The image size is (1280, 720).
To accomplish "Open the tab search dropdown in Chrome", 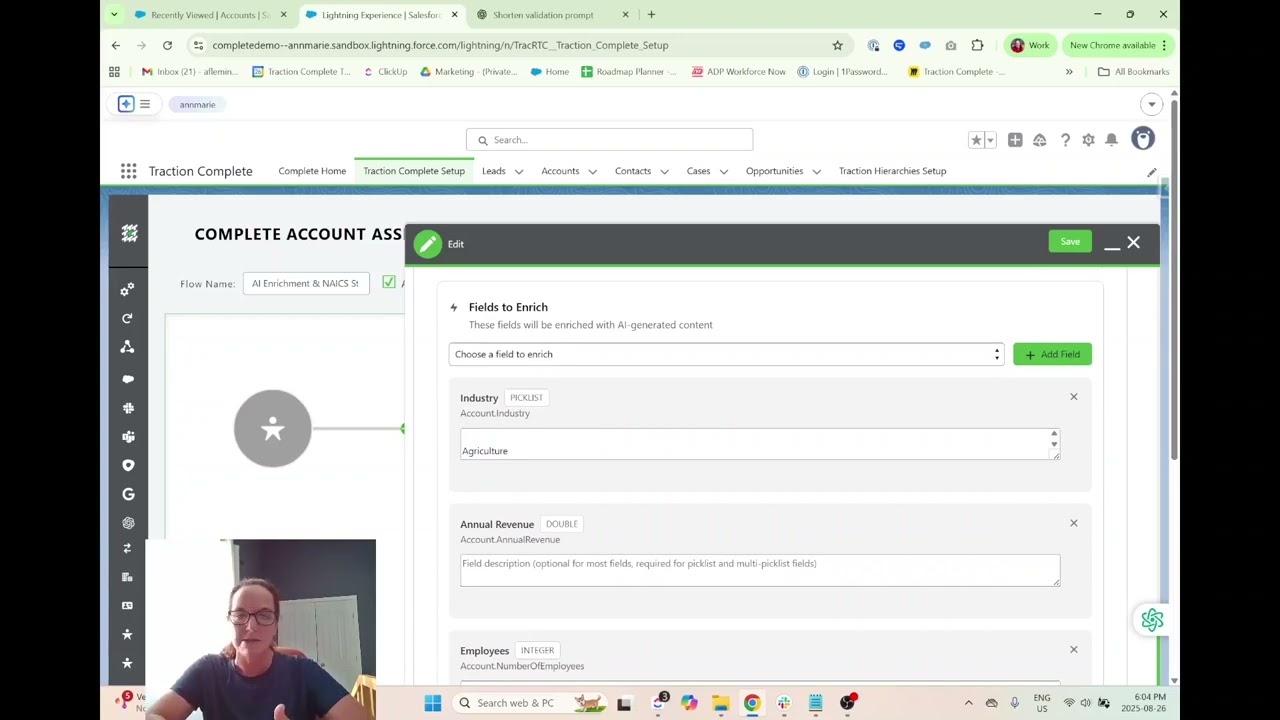I will [114, 14].
